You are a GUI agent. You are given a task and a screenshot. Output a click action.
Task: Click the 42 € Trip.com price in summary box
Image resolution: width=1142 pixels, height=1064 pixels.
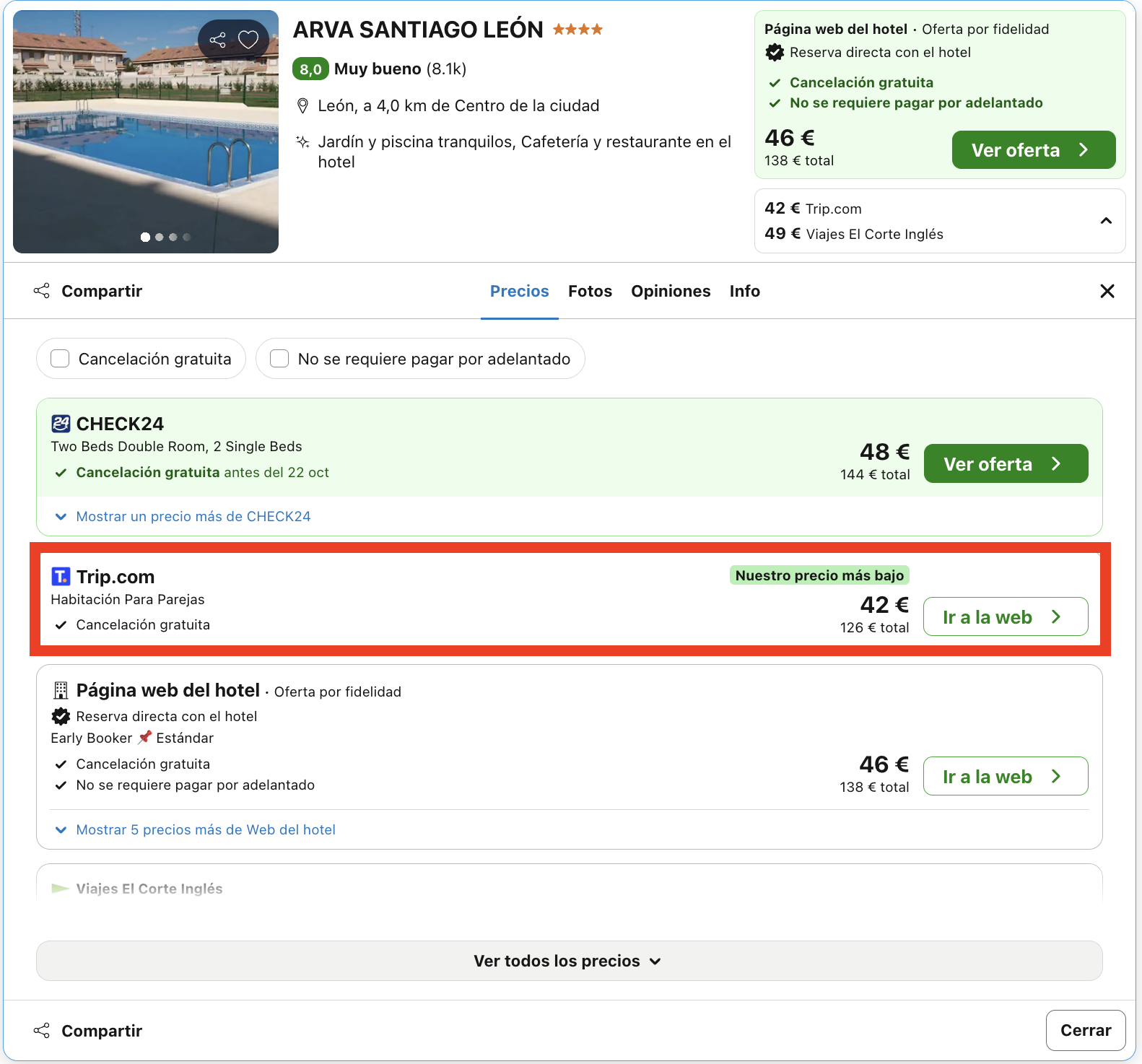(813, 209)
